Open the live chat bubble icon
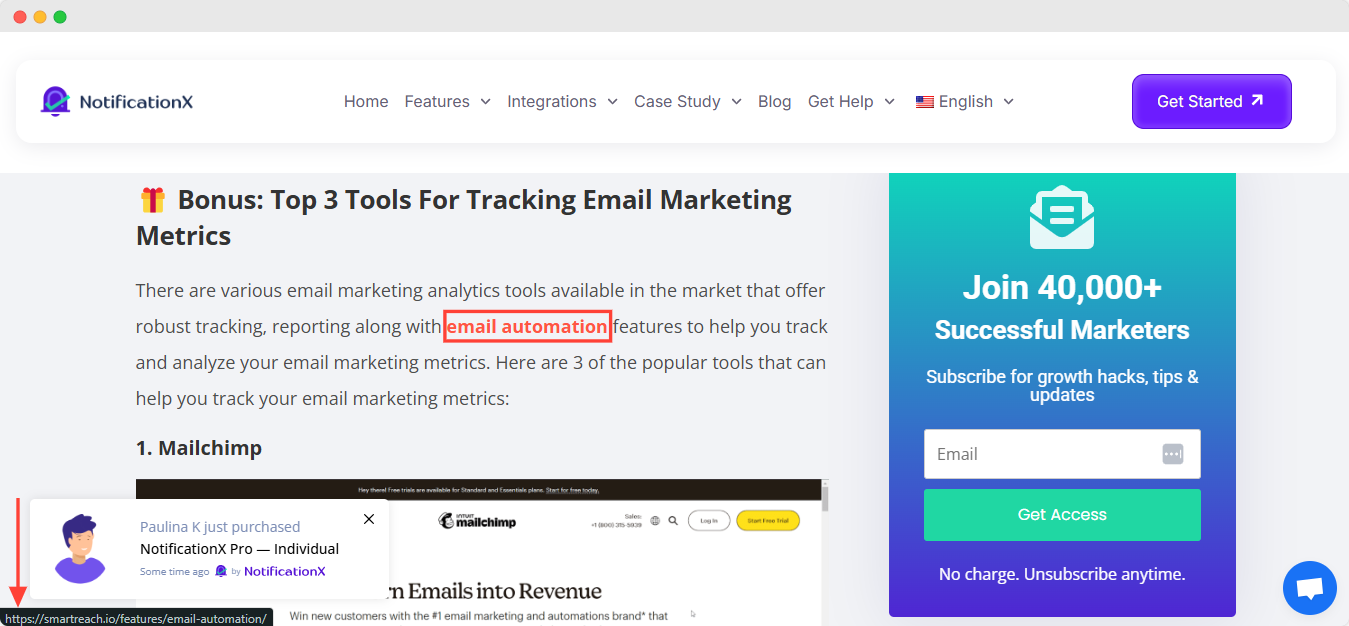This screenshot has height=626, width=1349. coord(1309,588)
